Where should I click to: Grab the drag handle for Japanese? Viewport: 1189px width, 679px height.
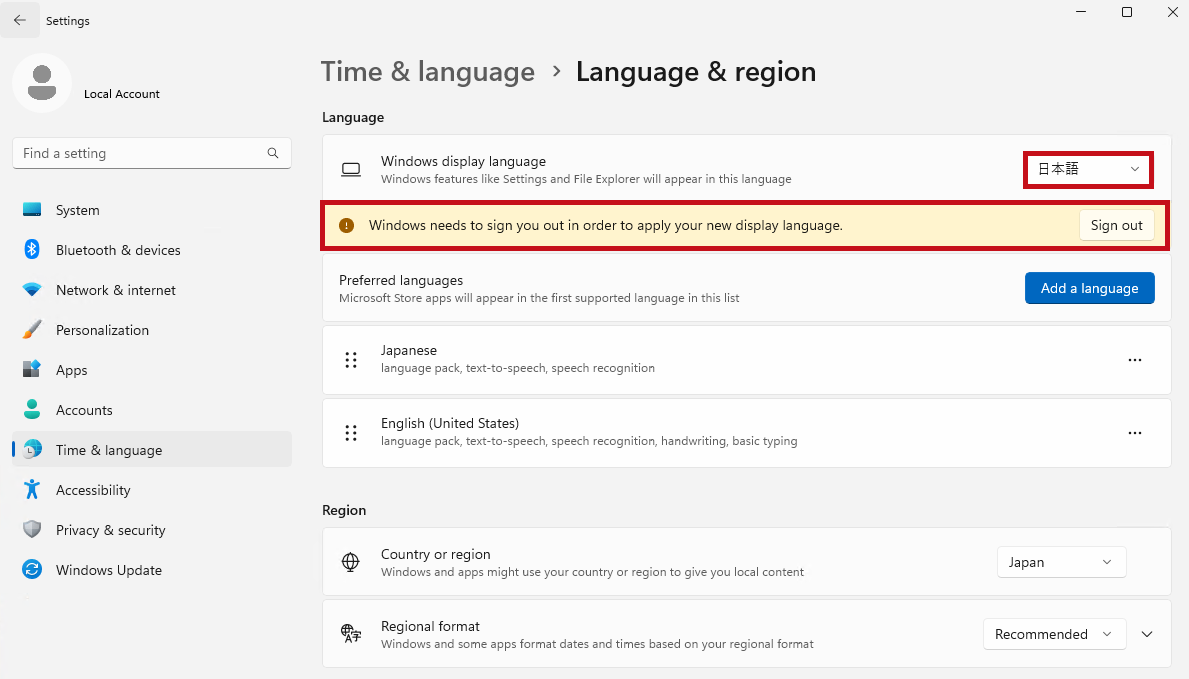(x=351, y=360)
